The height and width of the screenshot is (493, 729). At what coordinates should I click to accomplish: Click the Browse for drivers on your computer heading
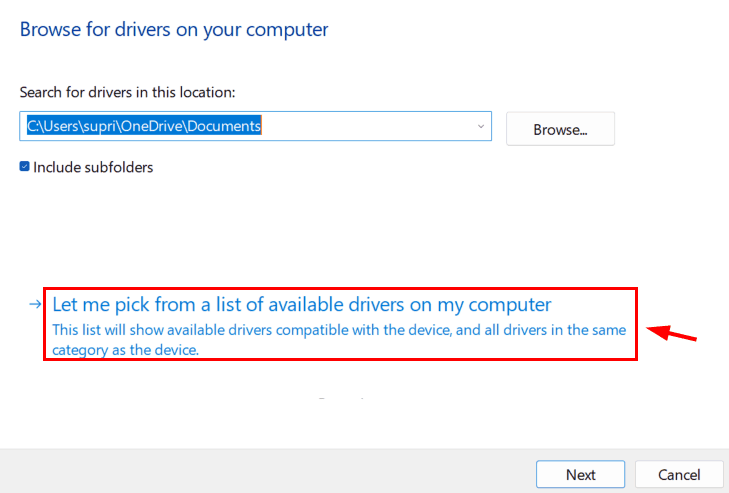pyautogui.click(x=174, y=29)
